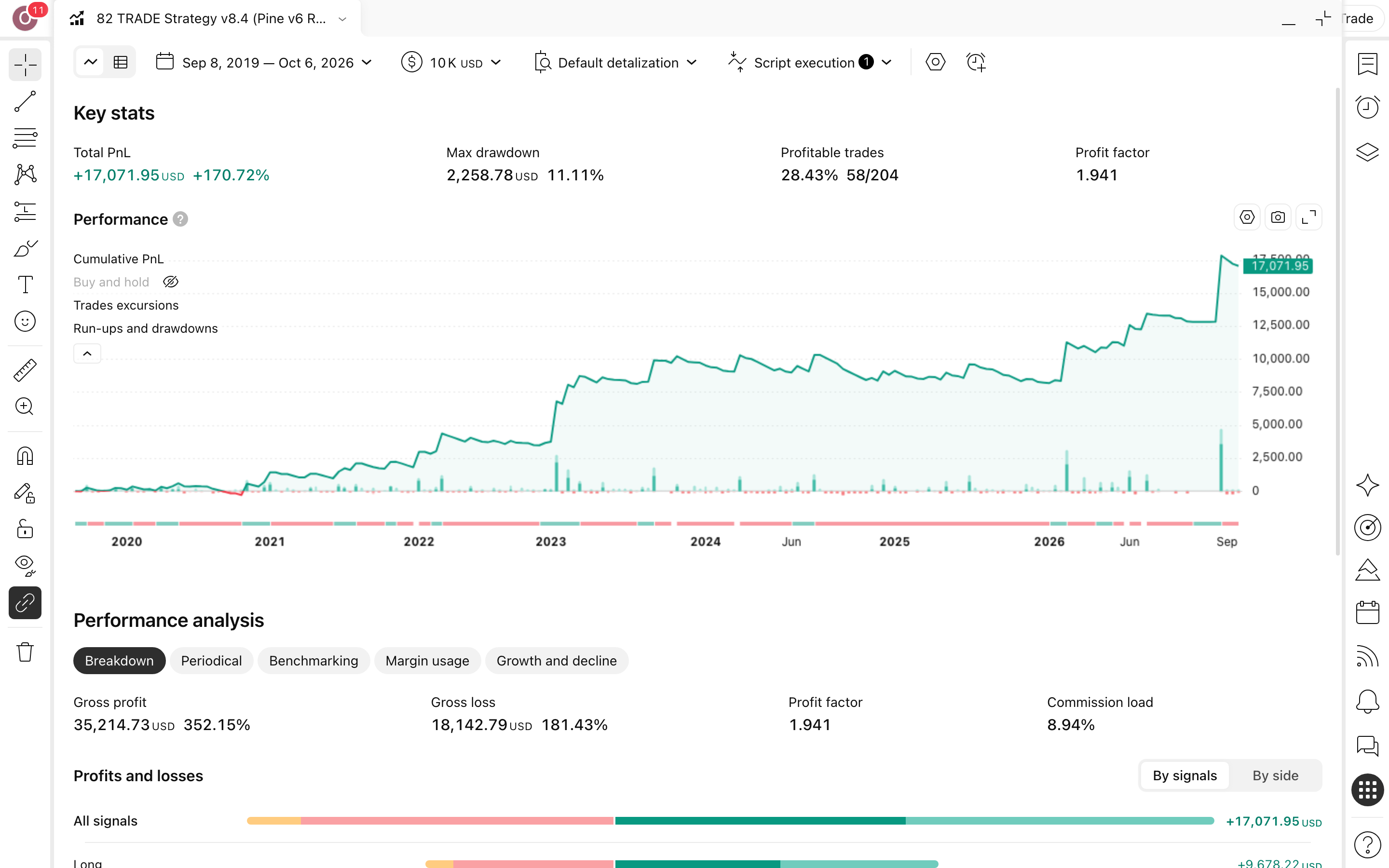Create alert for strategy clock-plus icon
The image size is (1389, 868).
click(x=976, y=62)
